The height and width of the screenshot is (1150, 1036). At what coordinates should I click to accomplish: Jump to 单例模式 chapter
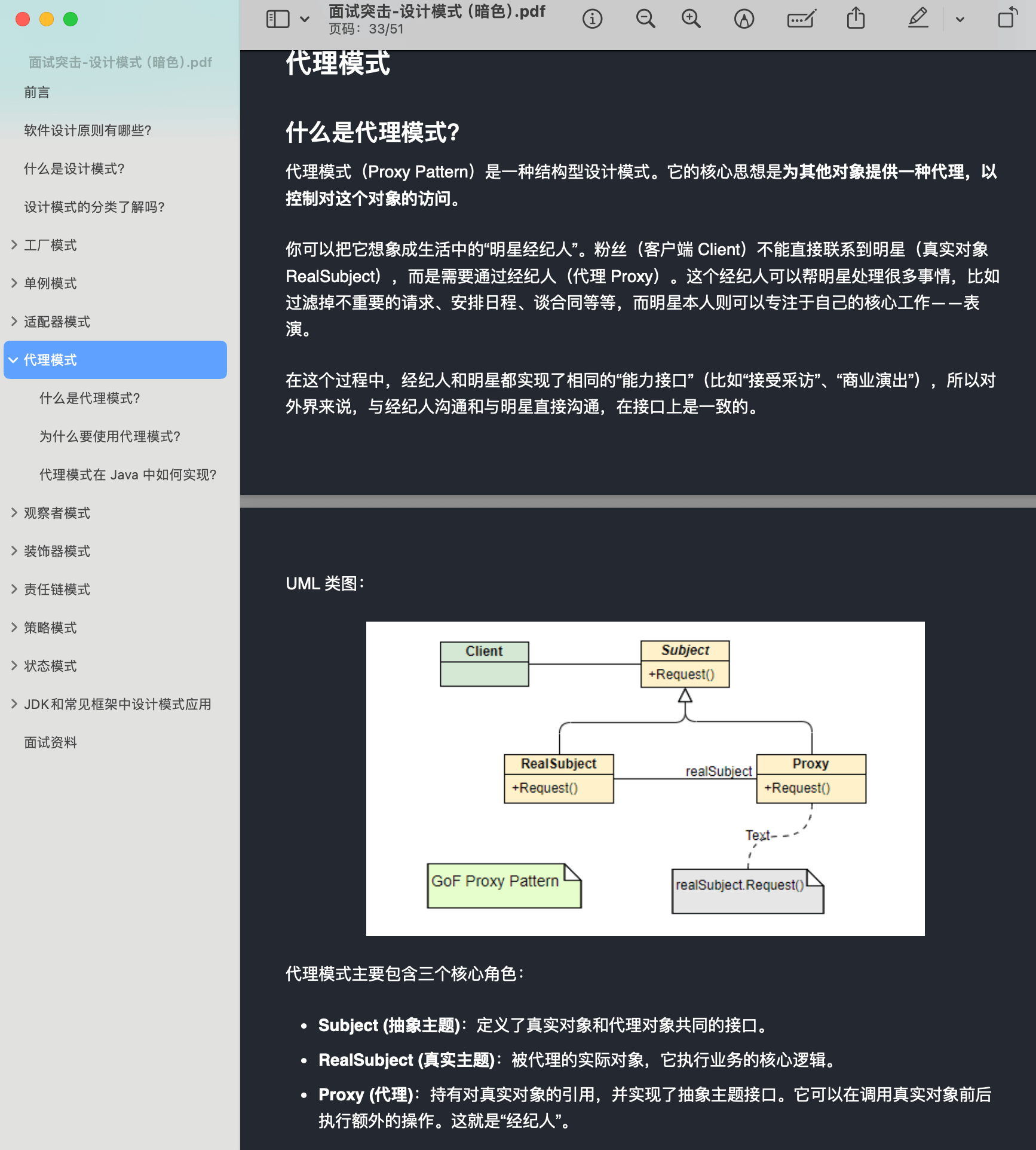50,283
